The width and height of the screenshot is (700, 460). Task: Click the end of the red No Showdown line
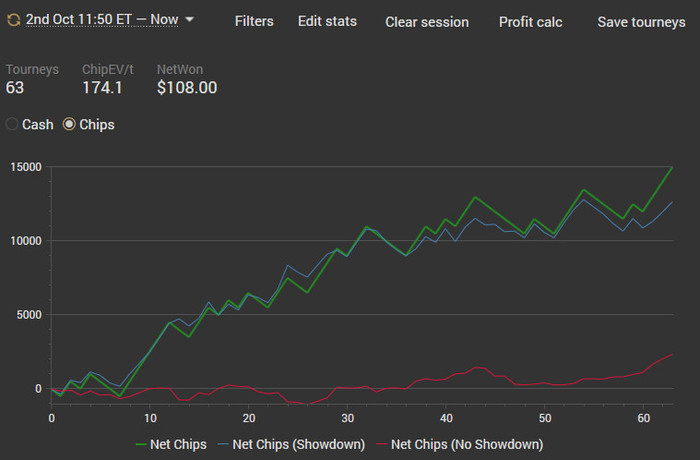[672, 355]
